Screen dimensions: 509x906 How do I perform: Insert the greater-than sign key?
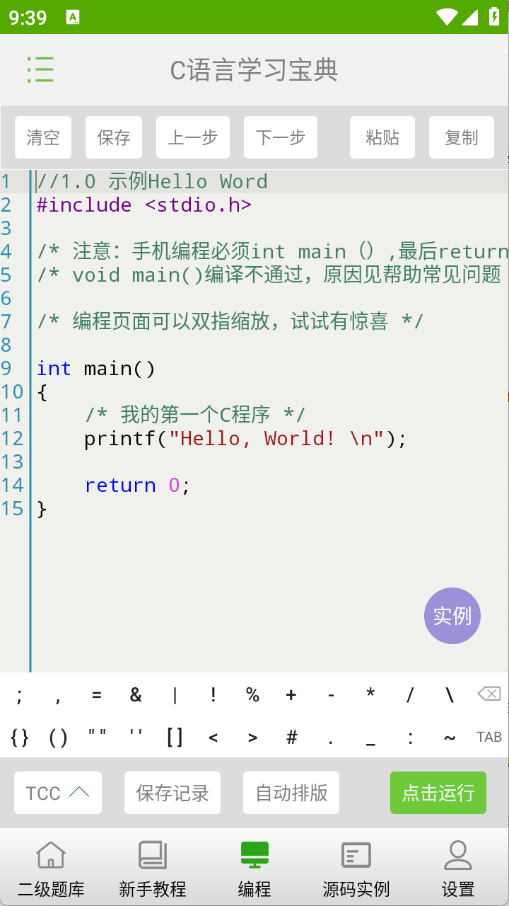pos(252,738)
